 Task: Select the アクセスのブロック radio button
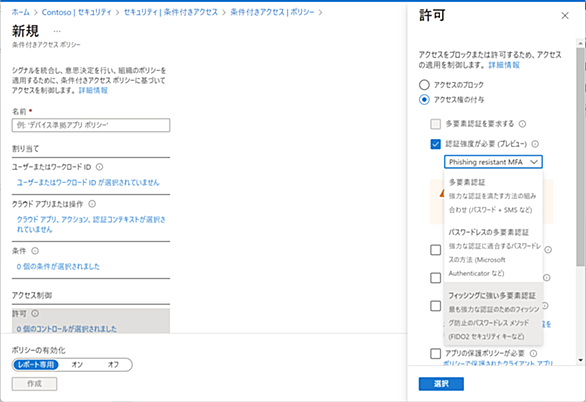[424, 85]
